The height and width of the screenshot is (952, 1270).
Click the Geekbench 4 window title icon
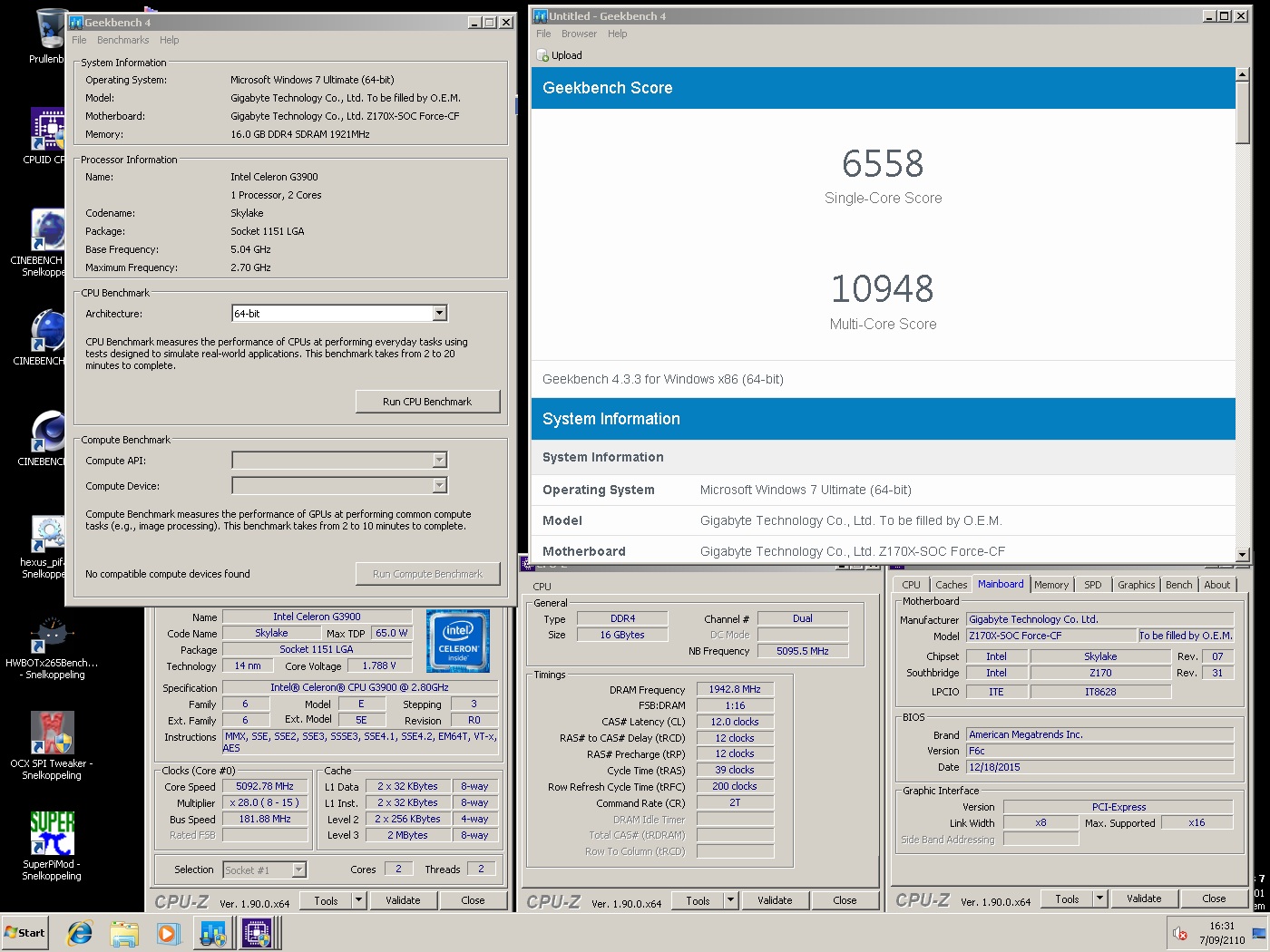coord(76,22)
